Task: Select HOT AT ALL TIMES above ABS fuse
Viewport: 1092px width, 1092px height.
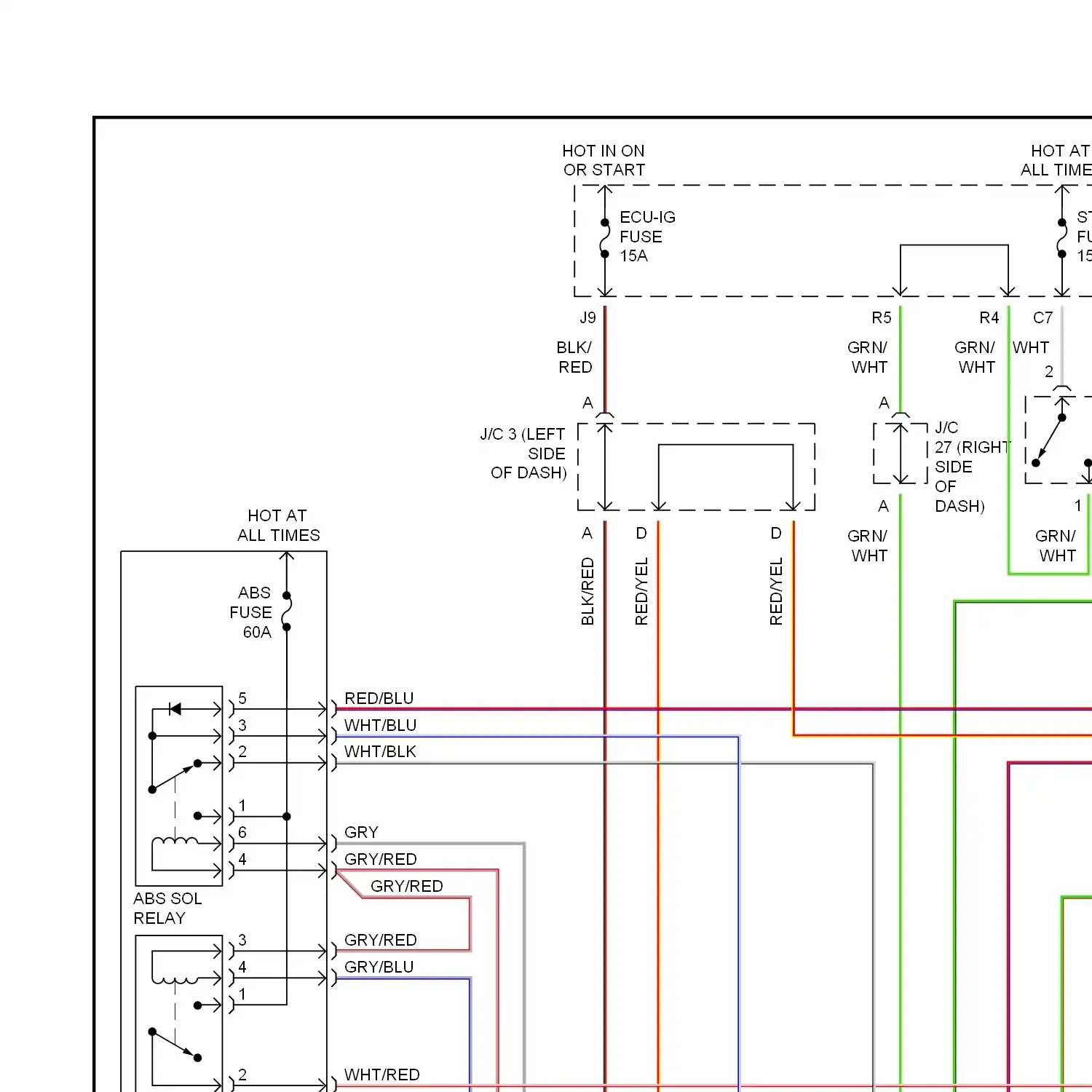Action: pyautogui.click(x=278, y=526)
